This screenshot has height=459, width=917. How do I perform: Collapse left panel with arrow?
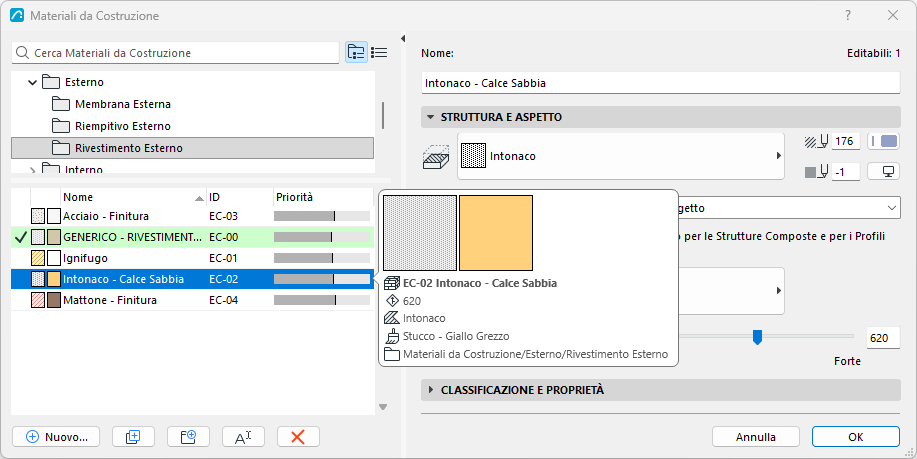(x=403, y=39)
